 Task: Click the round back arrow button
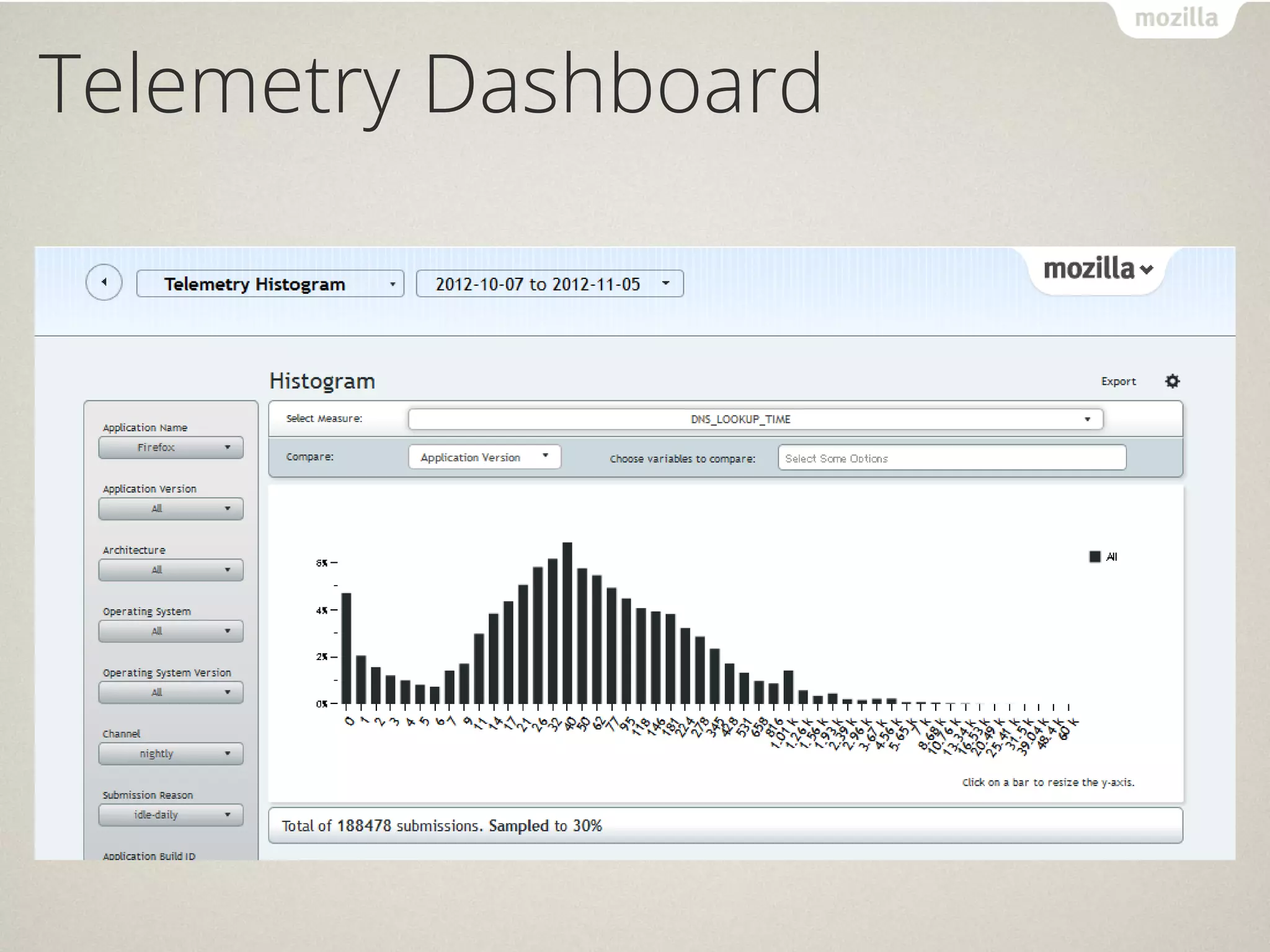pos(104,283)
